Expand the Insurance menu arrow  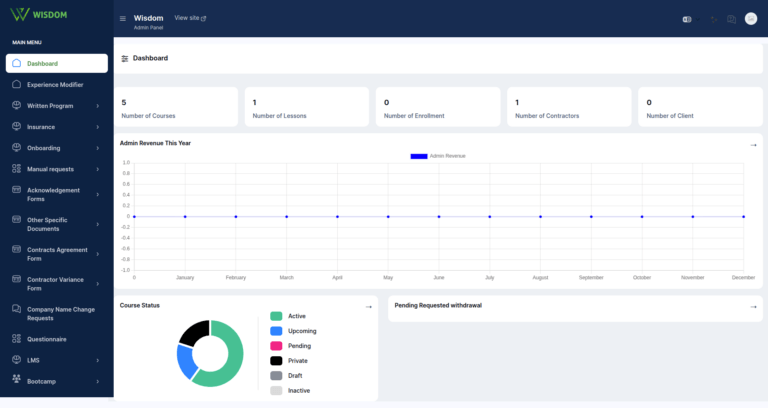coord(97,127)
